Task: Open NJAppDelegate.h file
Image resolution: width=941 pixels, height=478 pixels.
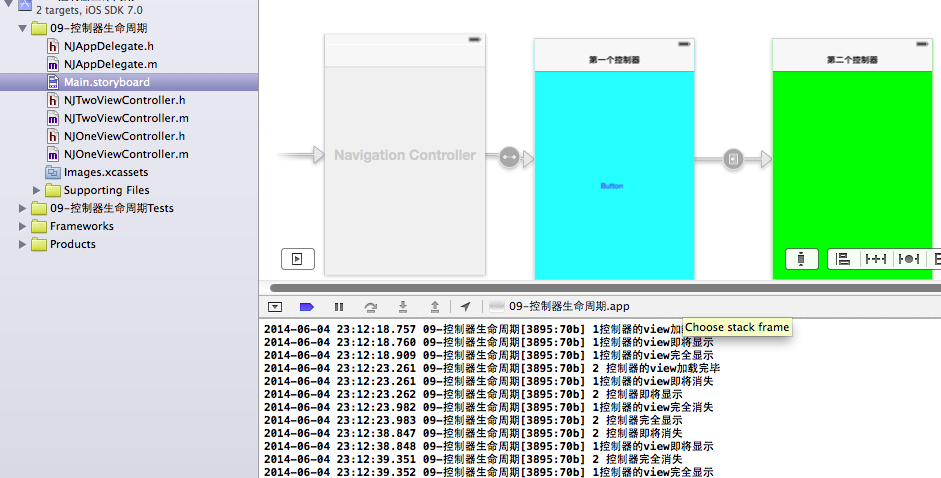Action: 109,46
